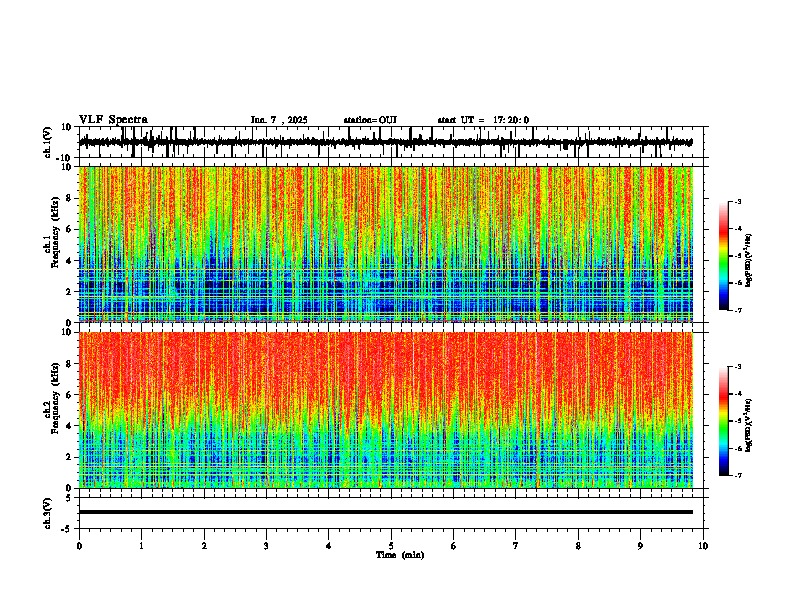Click time axis tick label "8"
The image size is (792, 612).
pyautogui.click(x=578, y=546)
